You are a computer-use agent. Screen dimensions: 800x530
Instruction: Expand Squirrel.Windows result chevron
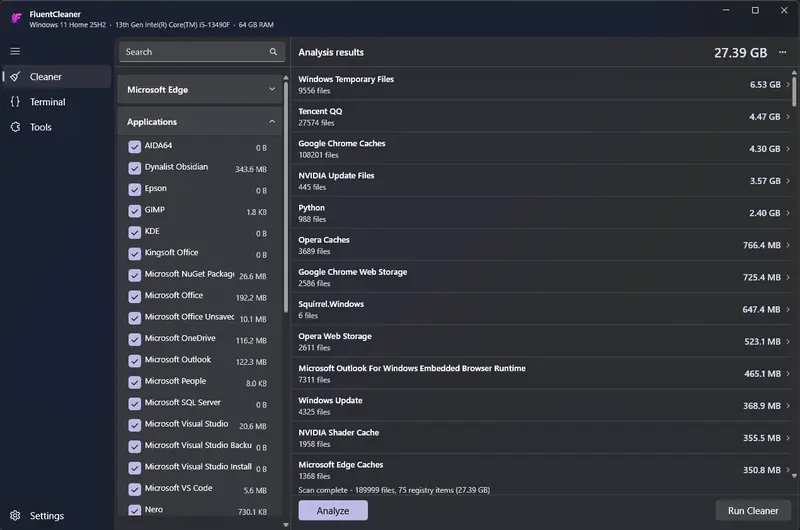pos(788,310)
